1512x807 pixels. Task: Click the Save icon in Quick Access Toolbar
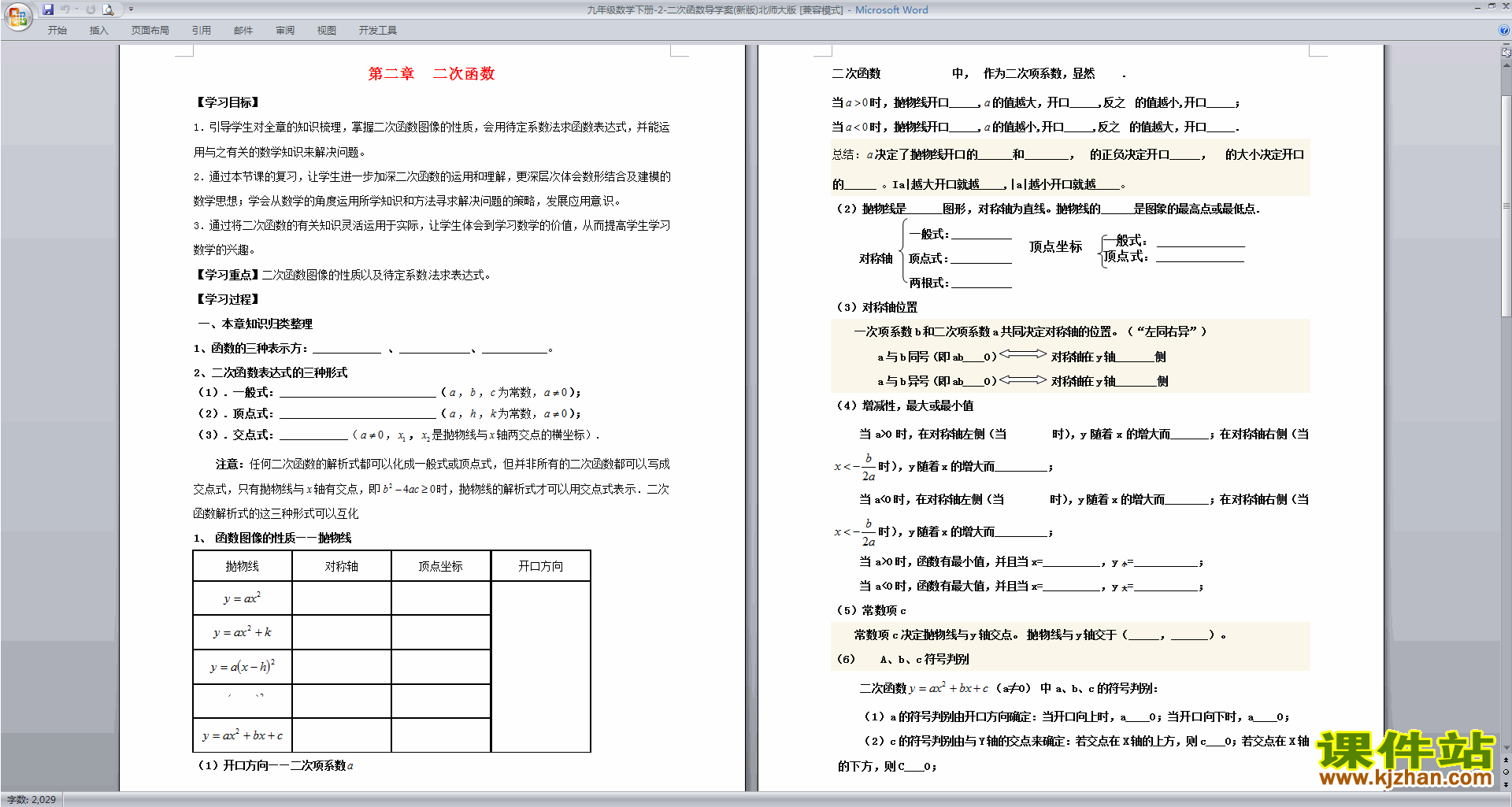(48, 9)
